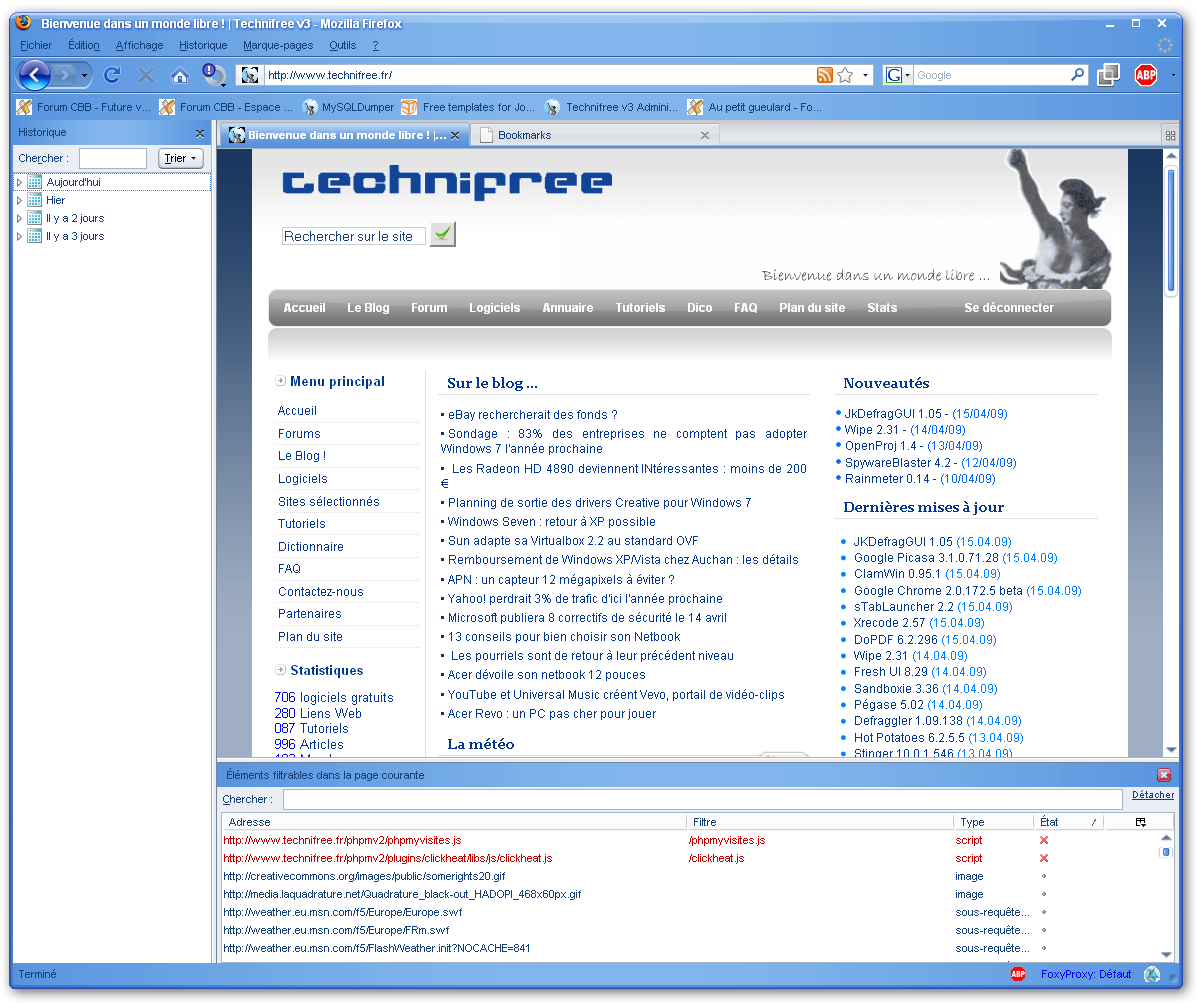Image resolution: width=1197 pixels, height=1003 pixels.
Task: Toggle state dot for somerights20.gif row
Action: (1044, 877)
